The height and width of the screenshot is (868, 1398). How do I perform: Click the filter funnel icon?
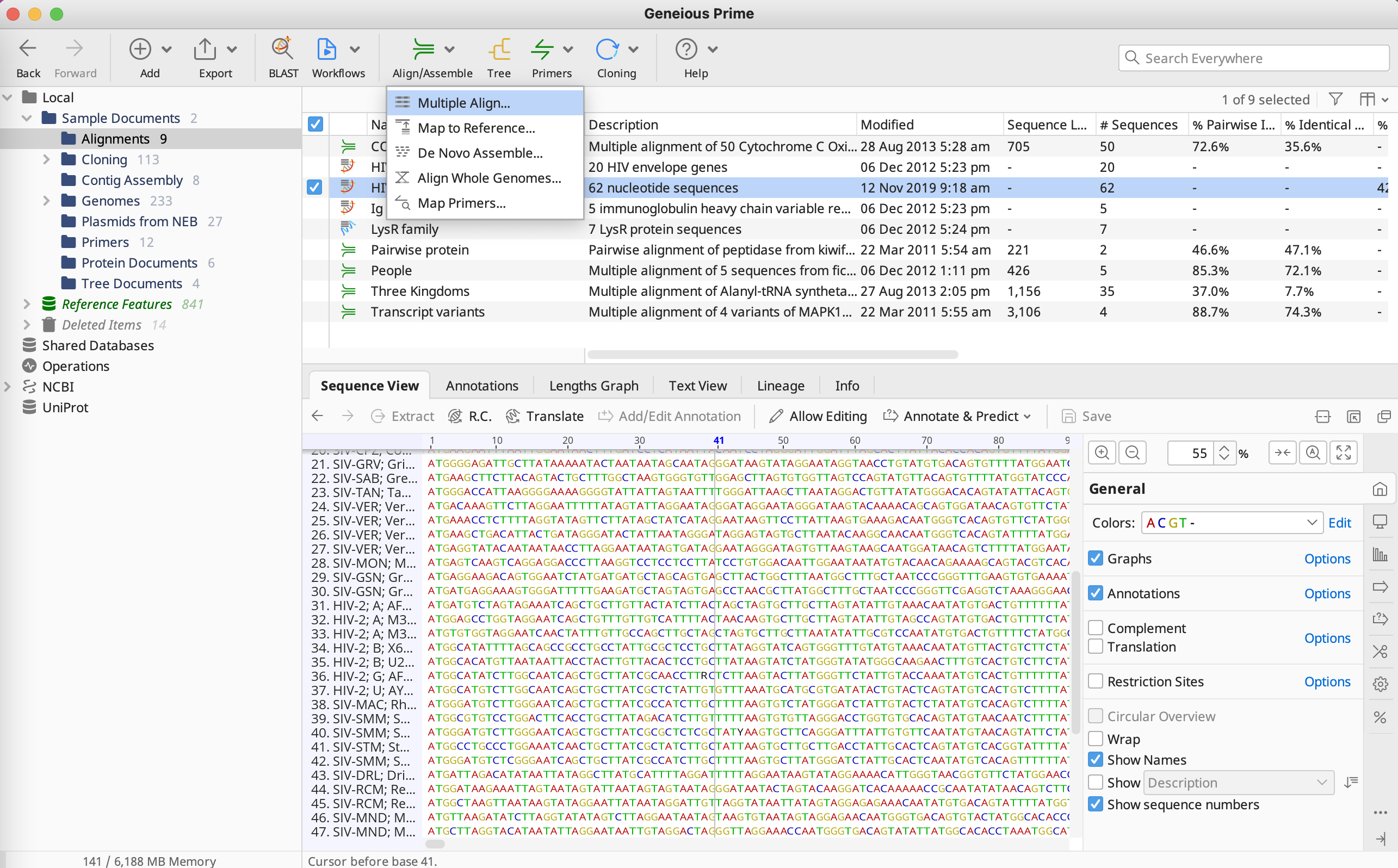(x=1335, y=100)
